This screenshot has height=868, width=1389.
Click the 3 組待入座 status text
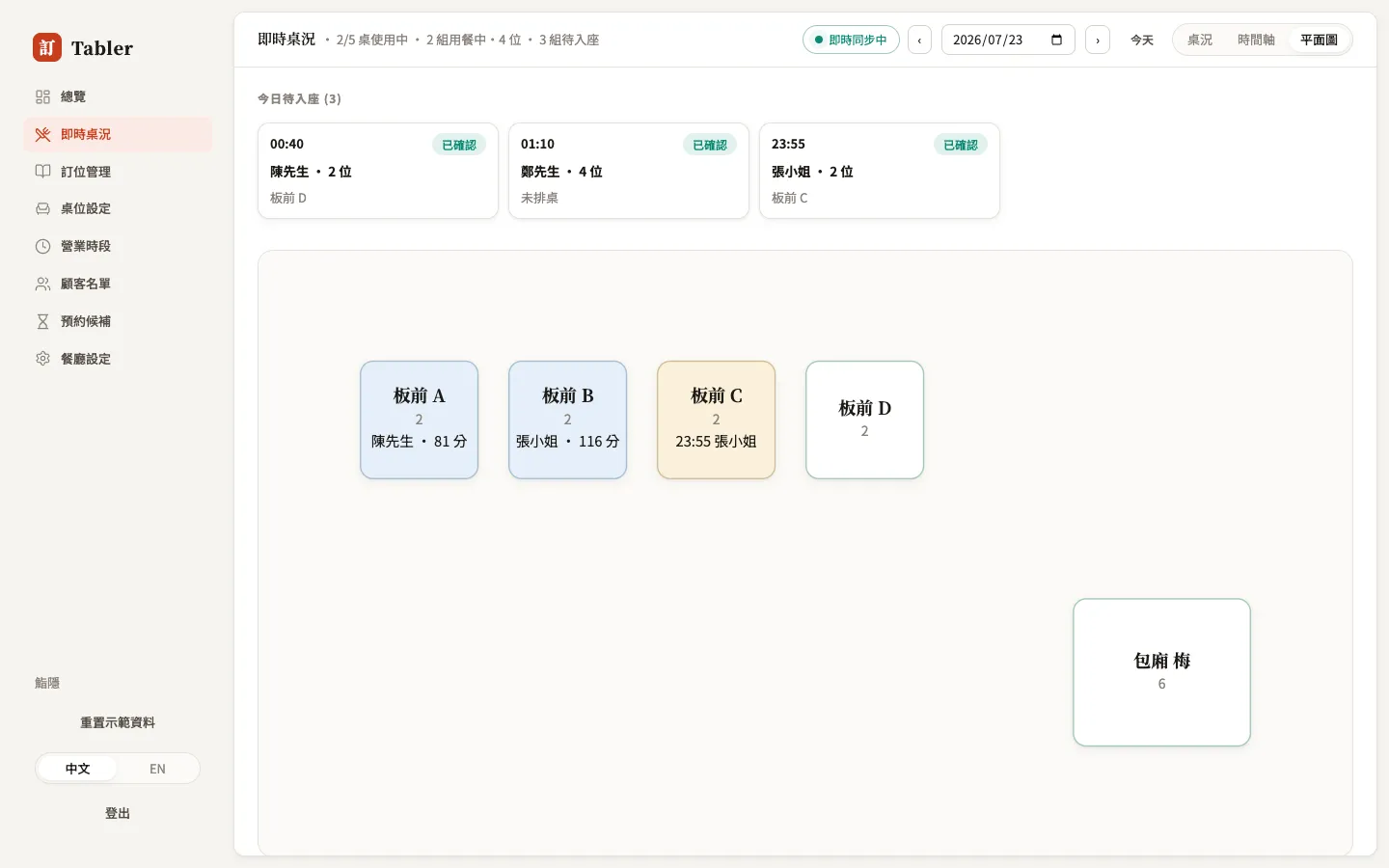coord(569,40)
